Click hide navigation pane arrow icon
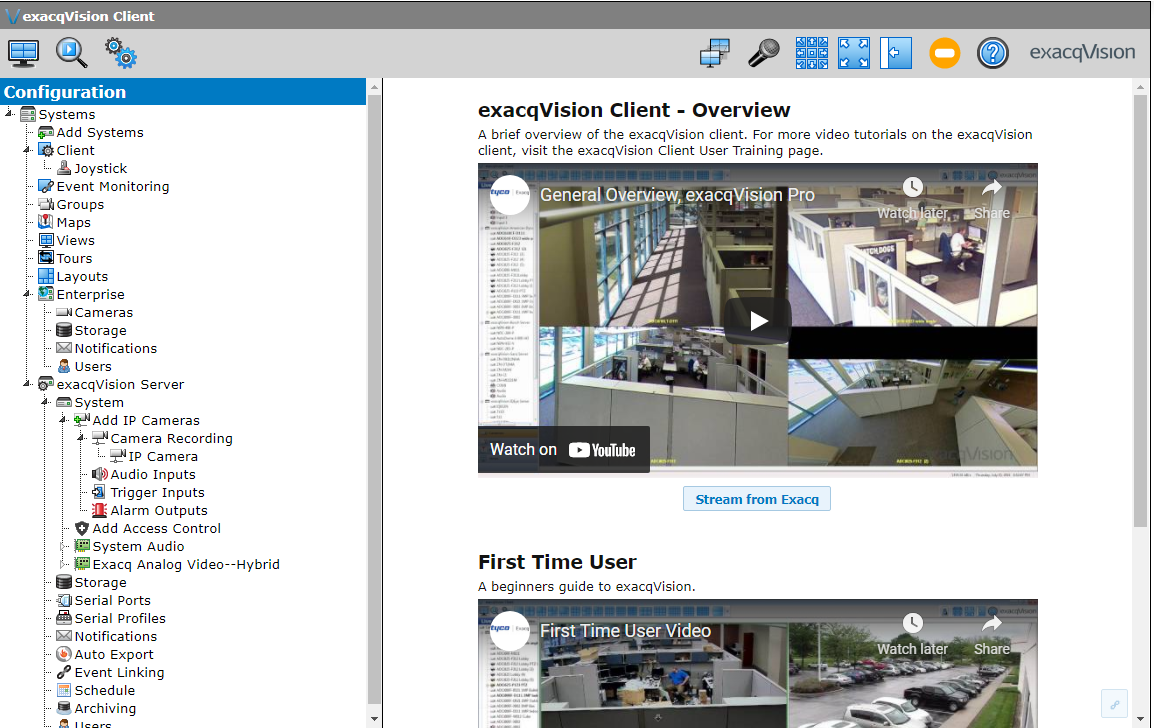 point(896,53)
